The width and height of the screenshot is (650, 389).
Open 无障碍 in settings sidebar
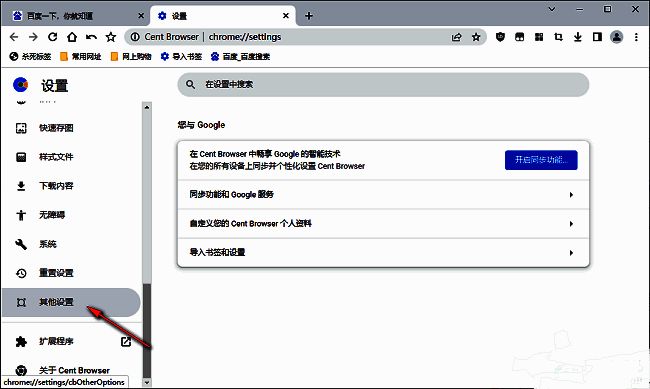[71, 215]
